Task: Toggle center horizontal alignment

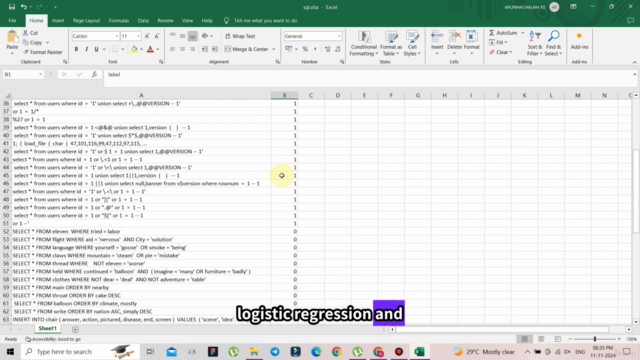Action: 182,49
